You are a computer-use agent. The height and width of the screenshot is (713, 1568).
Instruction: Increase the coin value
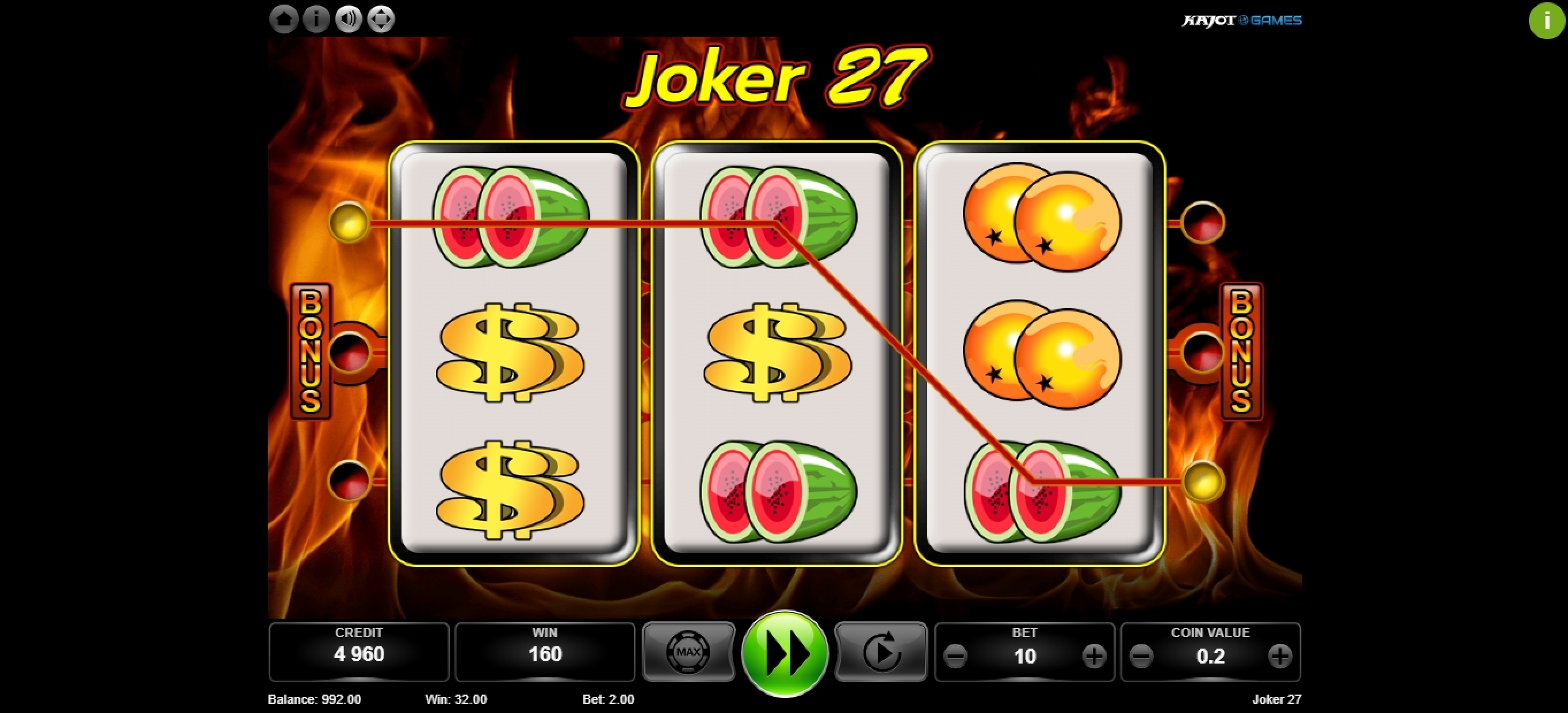click(x=1280, y=657)
